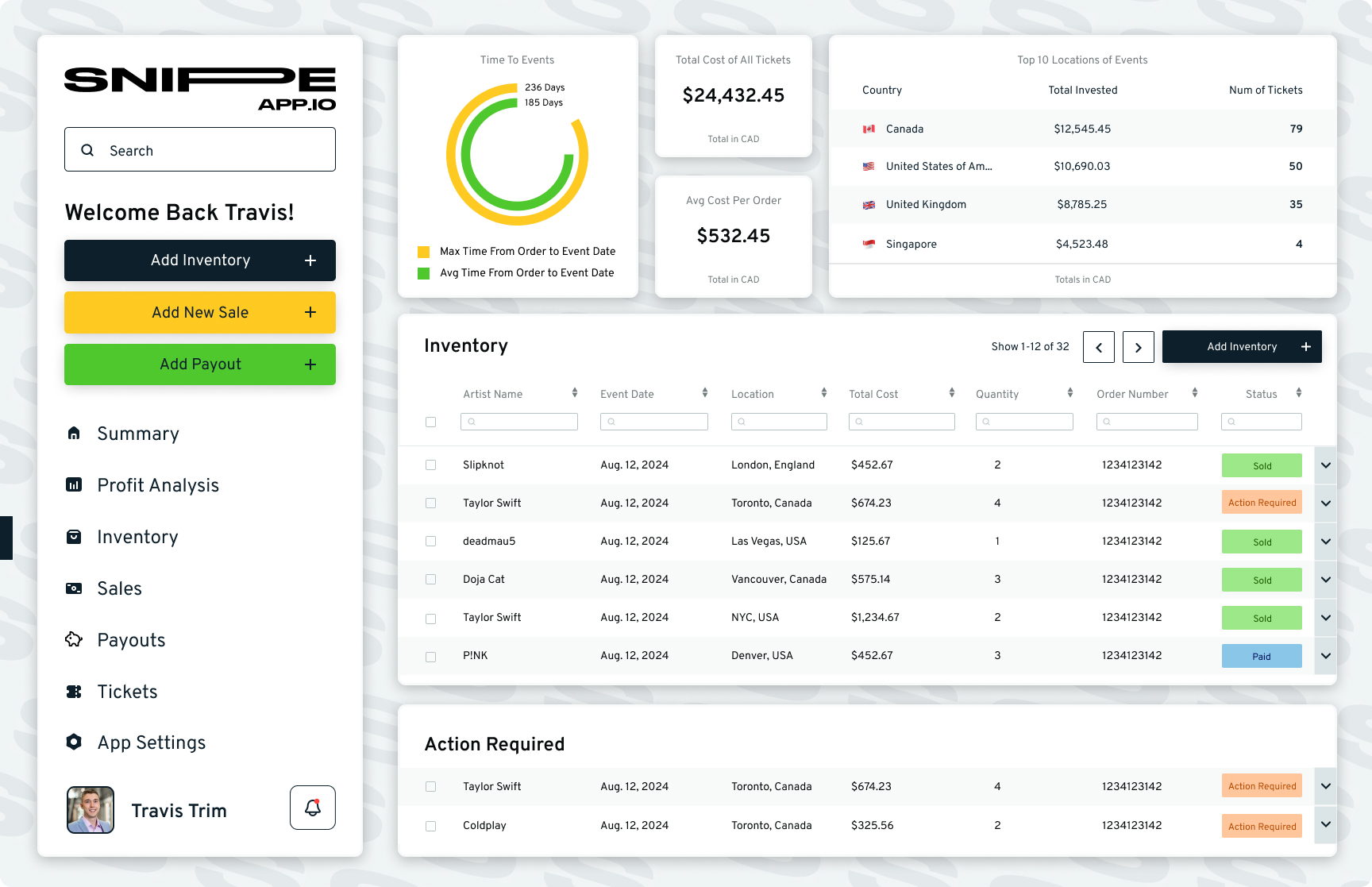Expand the P!NK row chevron
Image resolution: width=1372 pixels, height=887 pixels.
click(1326, 656)
